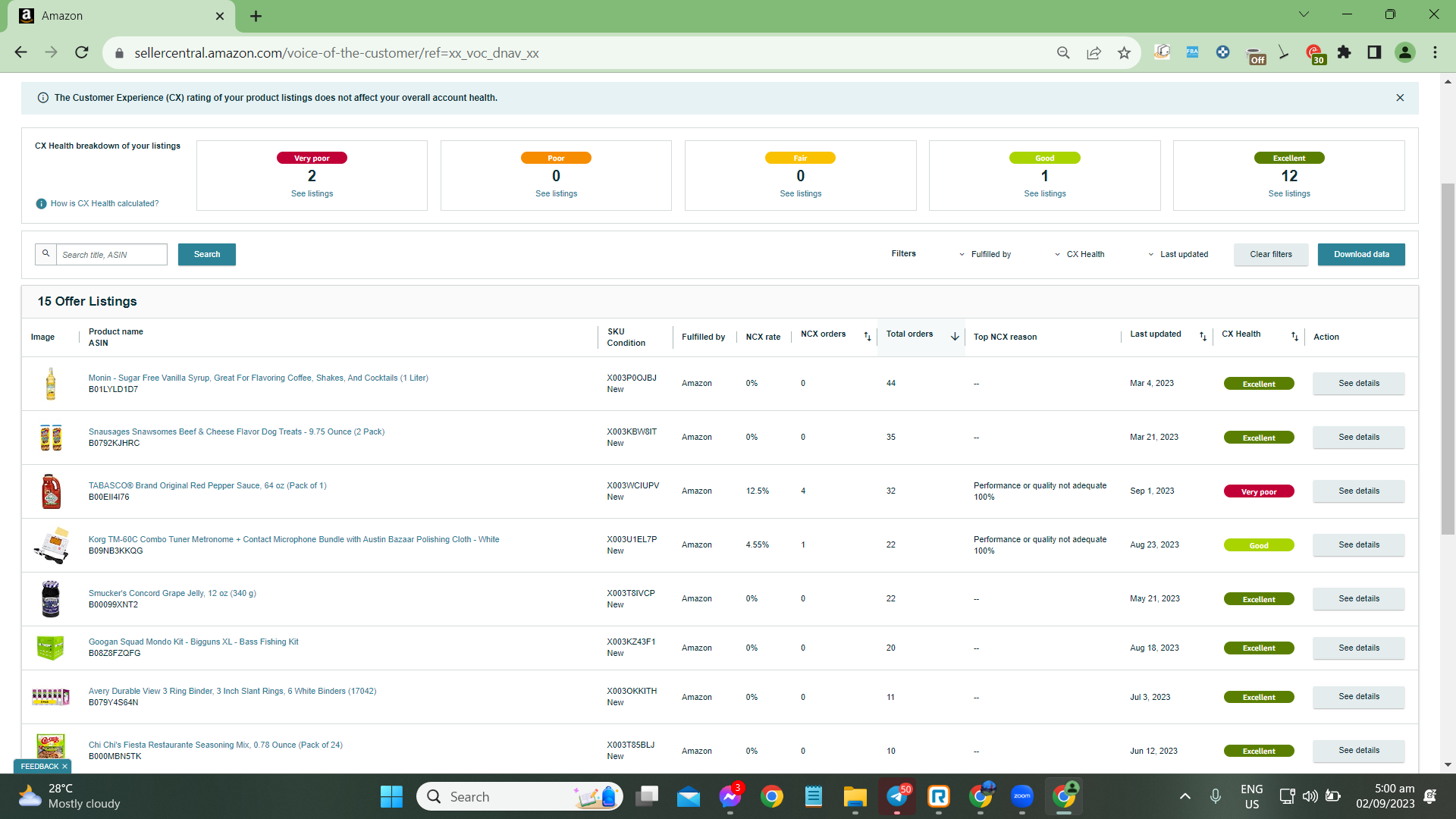Screen dimensions: 1456x819
Task: Expand the Last updated filter dropdown
Action: 1178,254
